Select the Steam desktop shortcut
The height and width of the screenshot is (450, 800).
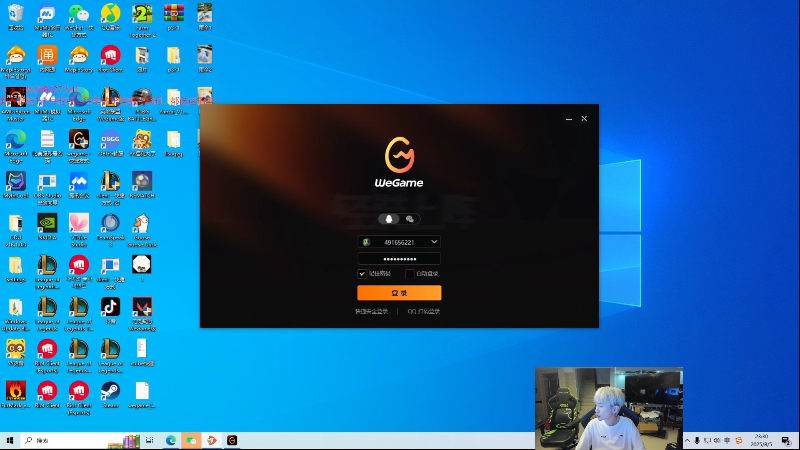(x=111, y=394)
